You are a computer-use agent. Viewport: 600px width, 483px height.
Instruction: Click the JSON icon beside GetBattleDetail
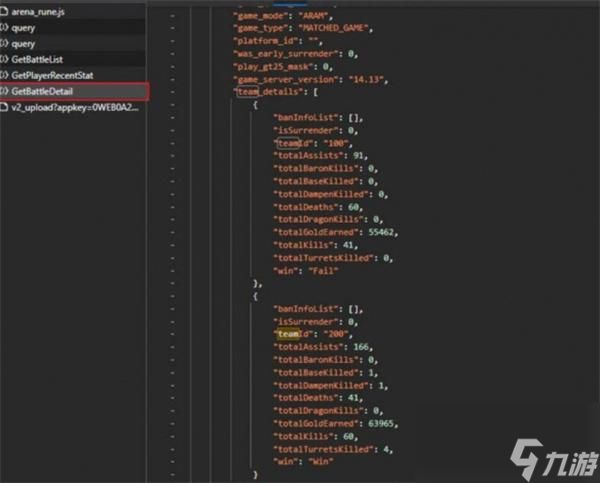[5, 91]
